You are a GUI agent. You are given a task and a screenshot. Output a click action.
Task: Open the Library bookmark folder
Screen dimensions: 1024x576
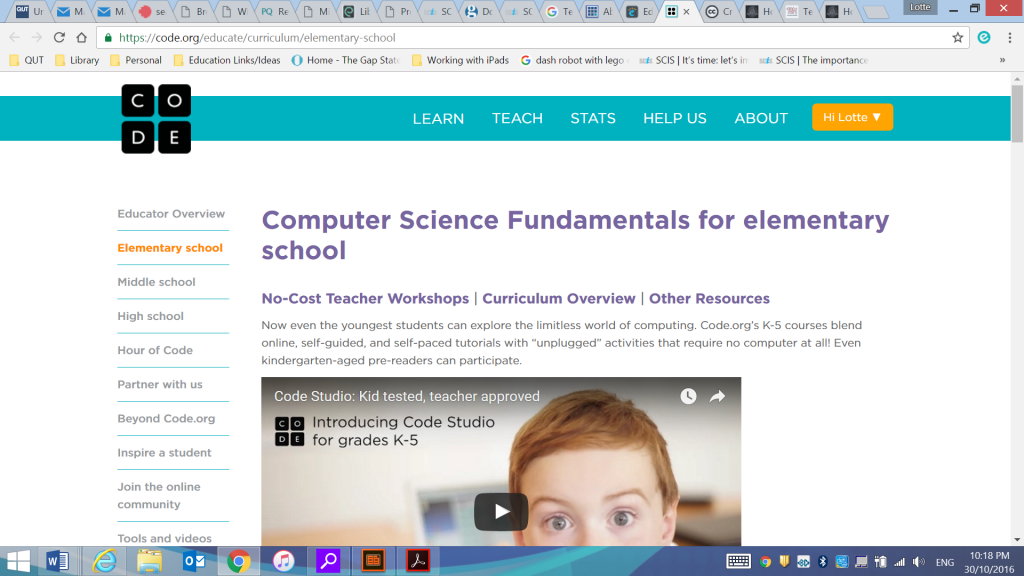77,60
